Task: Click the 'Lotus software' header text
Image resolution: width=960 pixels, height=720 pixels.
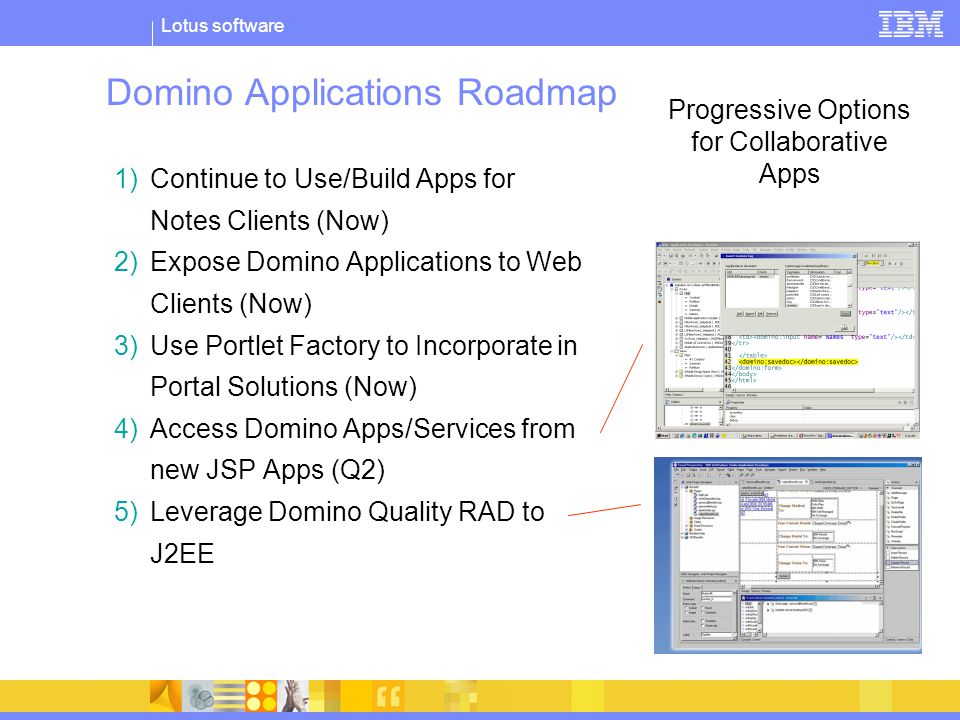Action: (222, 26)
